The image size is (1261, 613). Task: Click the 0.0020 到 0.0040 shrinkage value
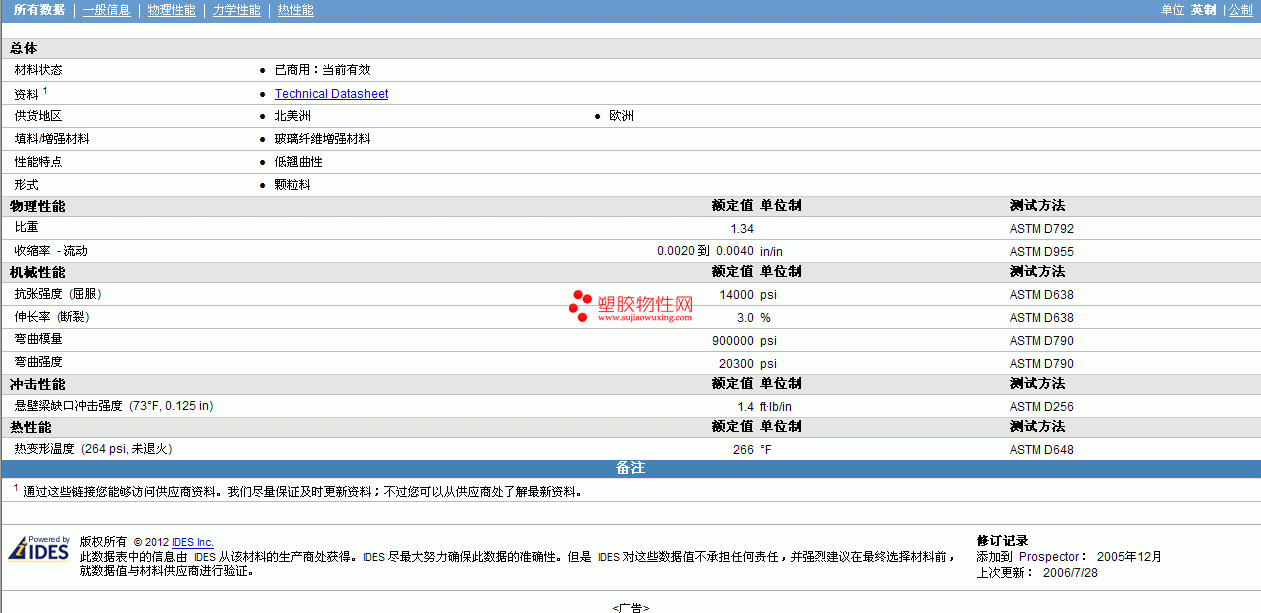coord(705,251)
